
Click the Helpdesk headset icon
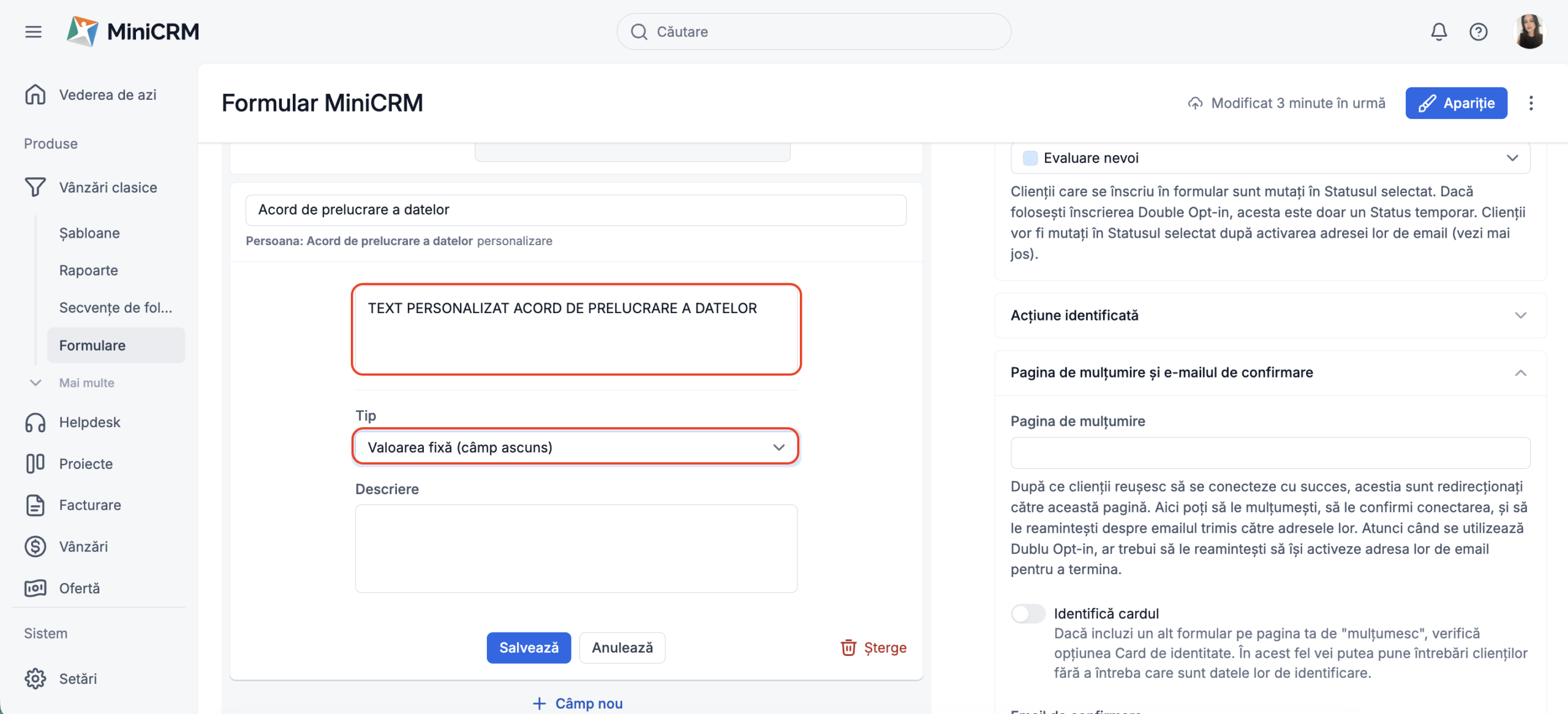point(36,422)
